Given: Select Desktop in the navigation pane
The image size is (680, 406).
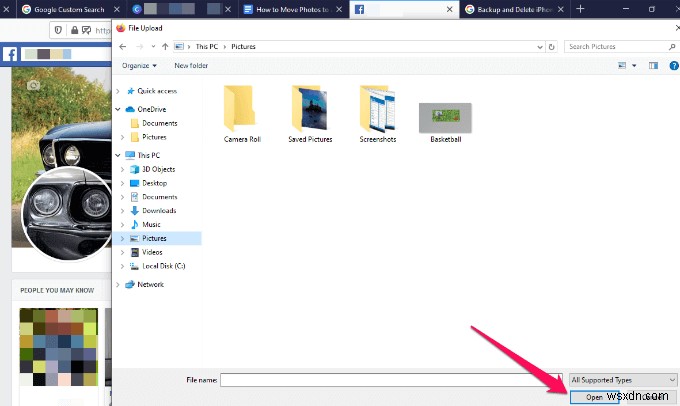Looking at the screenshot, I should (154, 183).
